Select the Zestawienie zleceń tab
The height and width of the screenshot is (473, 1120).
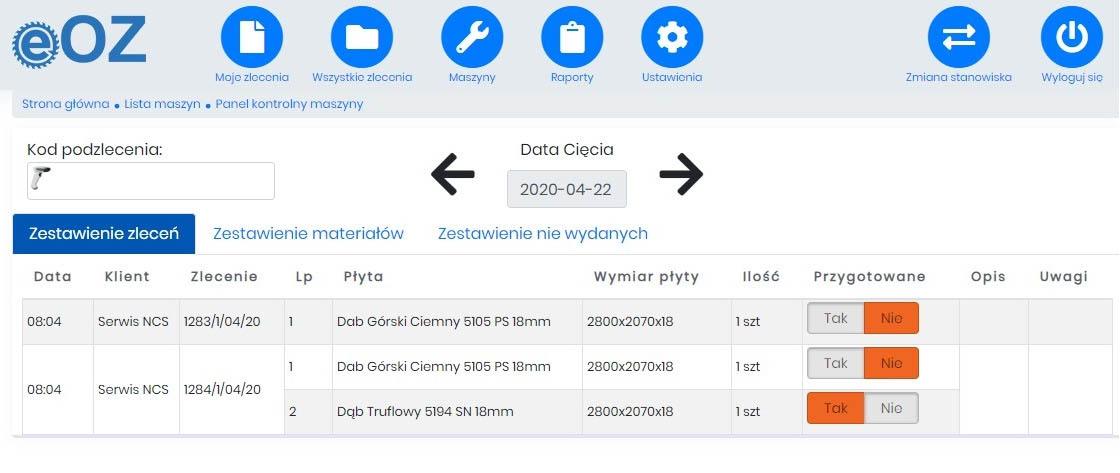[104, 234]
